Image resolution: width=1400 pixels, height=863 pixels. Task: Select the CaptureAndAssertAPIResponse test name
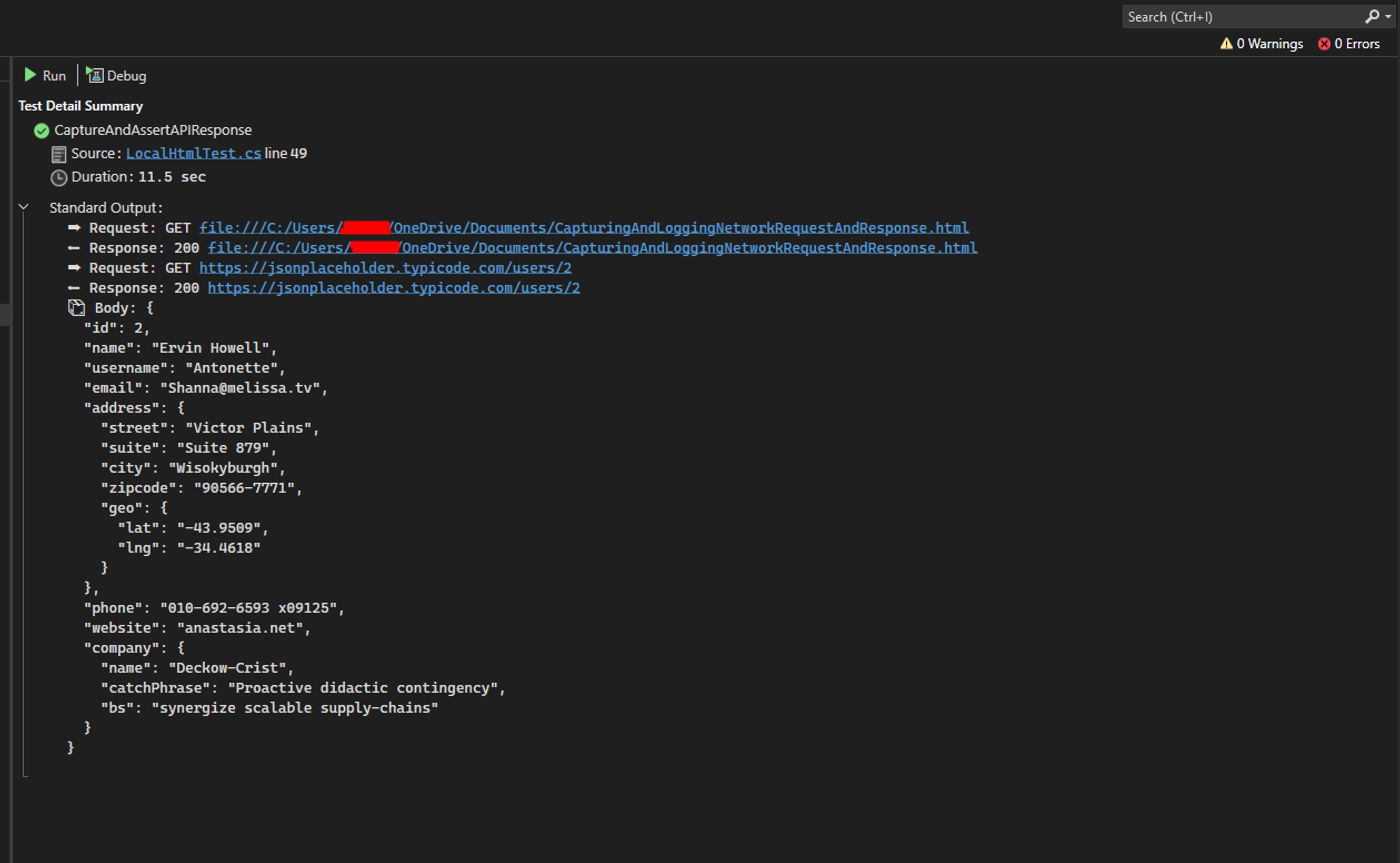[x=153, y=130]
